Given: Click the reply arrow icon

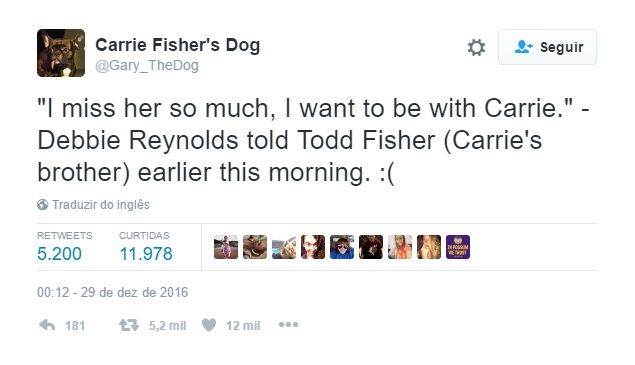Looking at the screenshot, I should point(47,325).
